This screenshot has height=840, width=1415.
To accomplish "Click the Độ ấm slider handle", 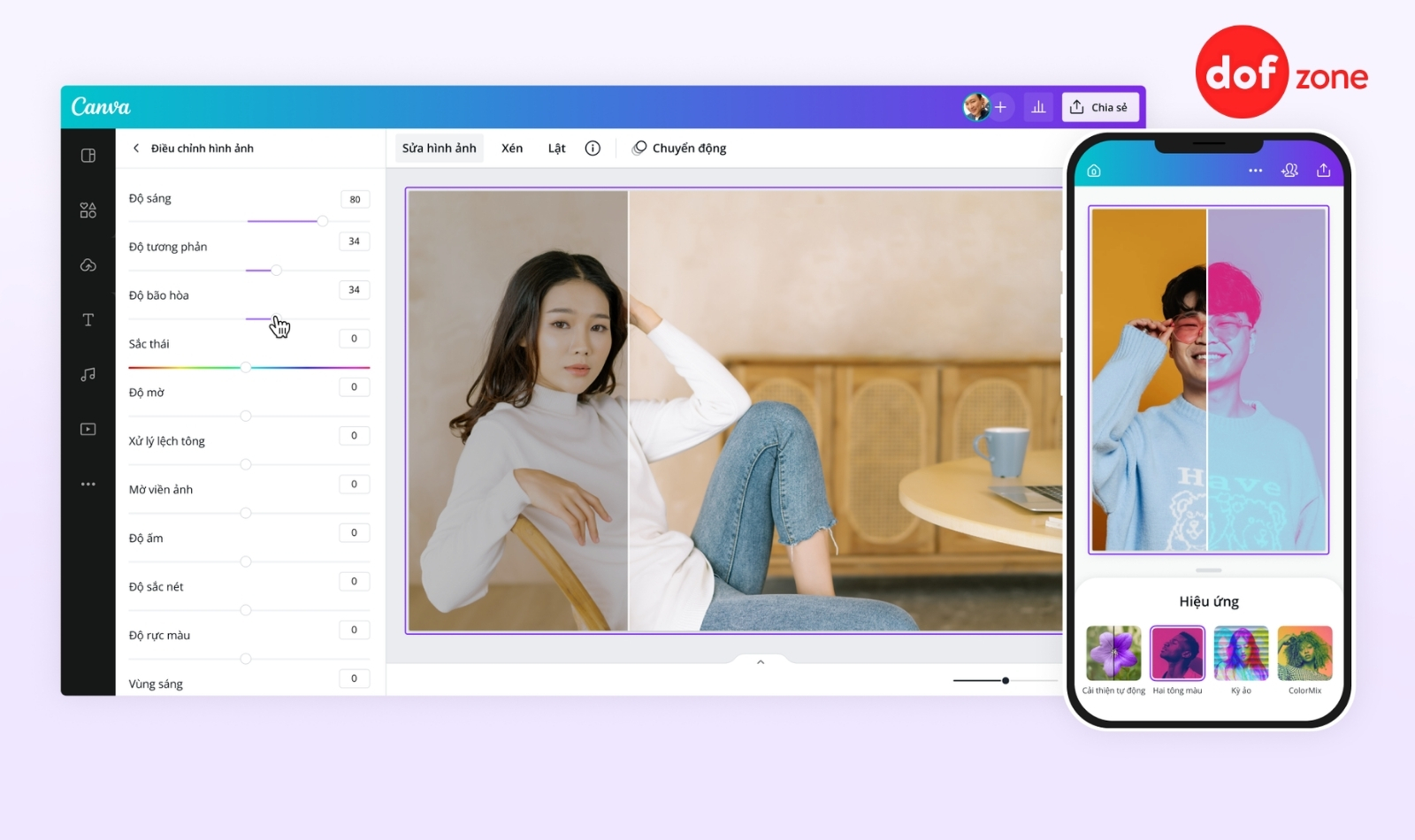I will click(246, 561).
